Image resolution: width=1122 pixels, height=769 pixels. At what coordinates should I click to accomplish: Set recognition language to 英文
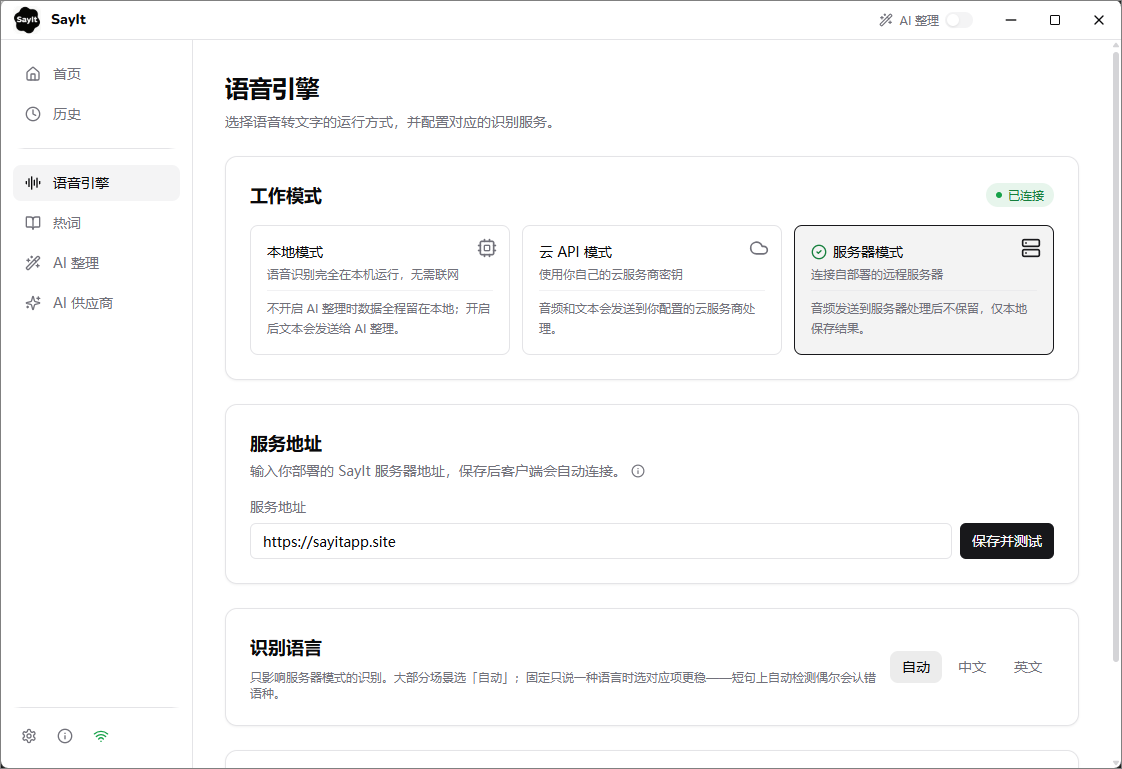coord(1028,667)
